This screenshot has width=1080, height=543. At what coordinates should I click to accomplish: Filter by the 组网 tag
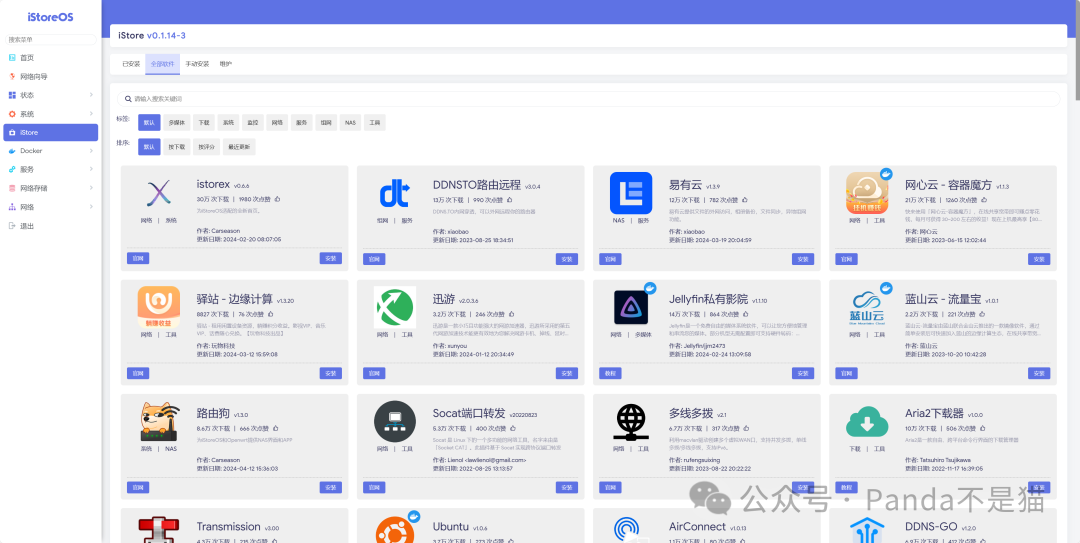point(326,123)
